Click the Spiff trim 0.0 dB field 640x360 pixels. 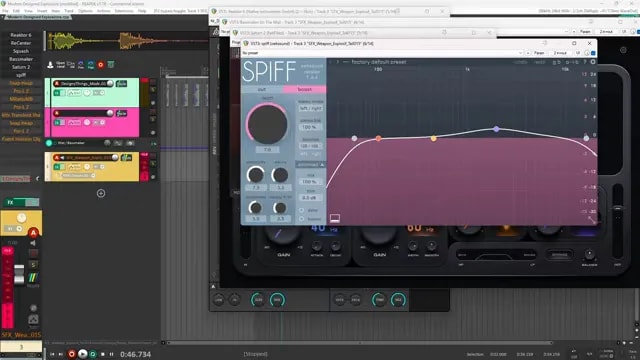(310, 198)
